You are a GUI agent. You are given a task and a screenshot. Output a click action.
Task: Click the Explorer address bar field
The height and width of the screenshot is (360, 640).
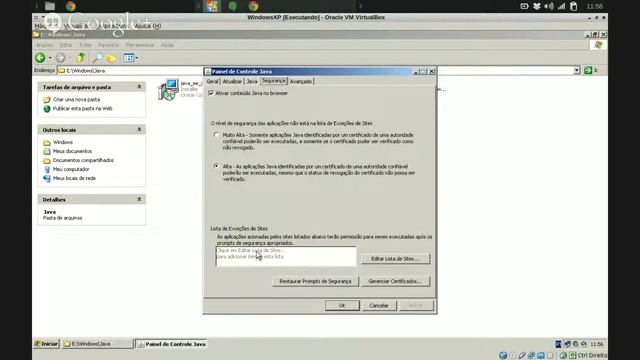(318, 71)
